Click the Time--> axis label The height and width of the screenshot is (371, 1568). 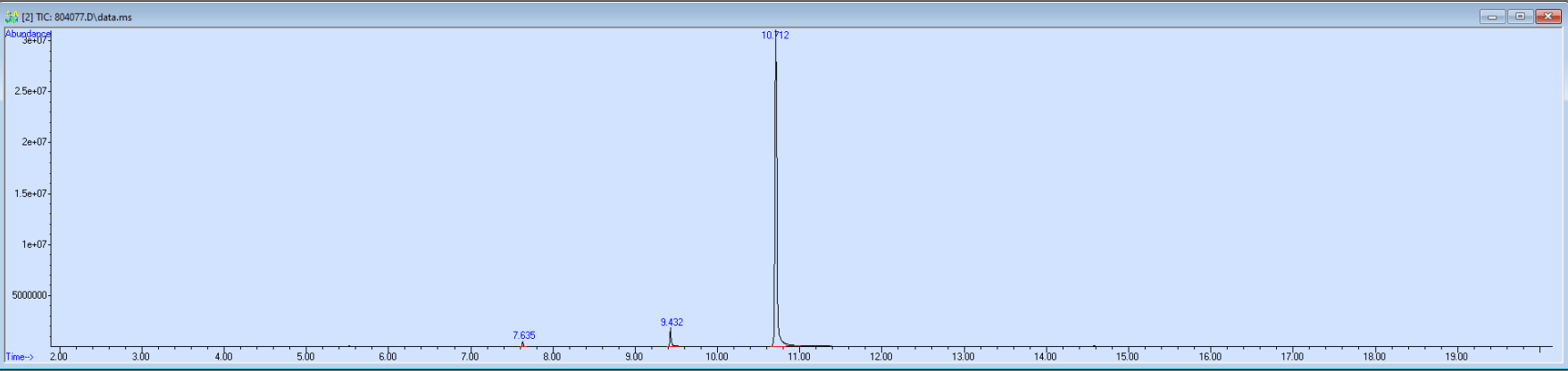20,357
